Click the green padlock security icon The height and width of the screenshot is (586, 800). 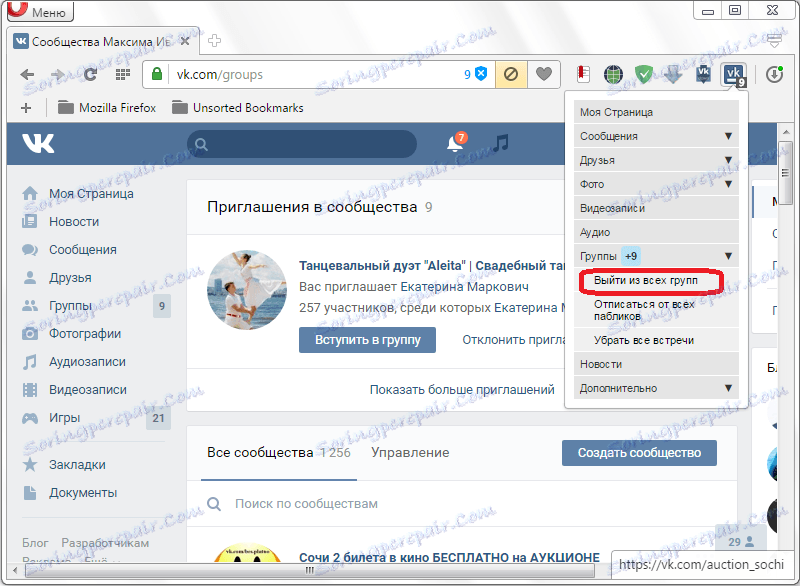[x=157, y=74]
